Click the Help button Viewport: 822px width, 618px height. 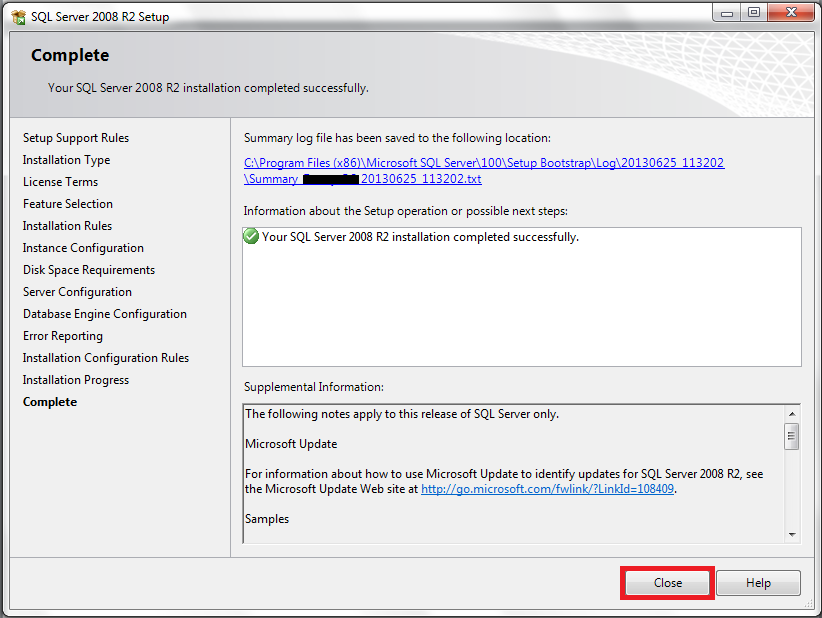[758, 583]
